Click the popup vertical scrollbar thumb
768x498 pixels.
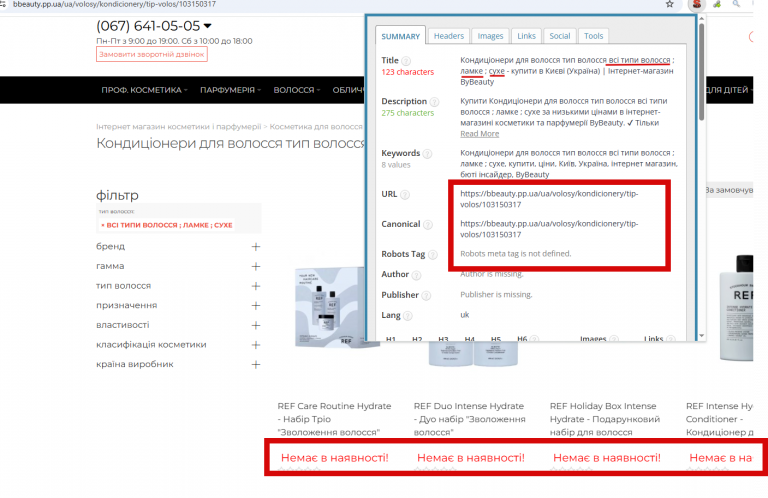(701, 71)
